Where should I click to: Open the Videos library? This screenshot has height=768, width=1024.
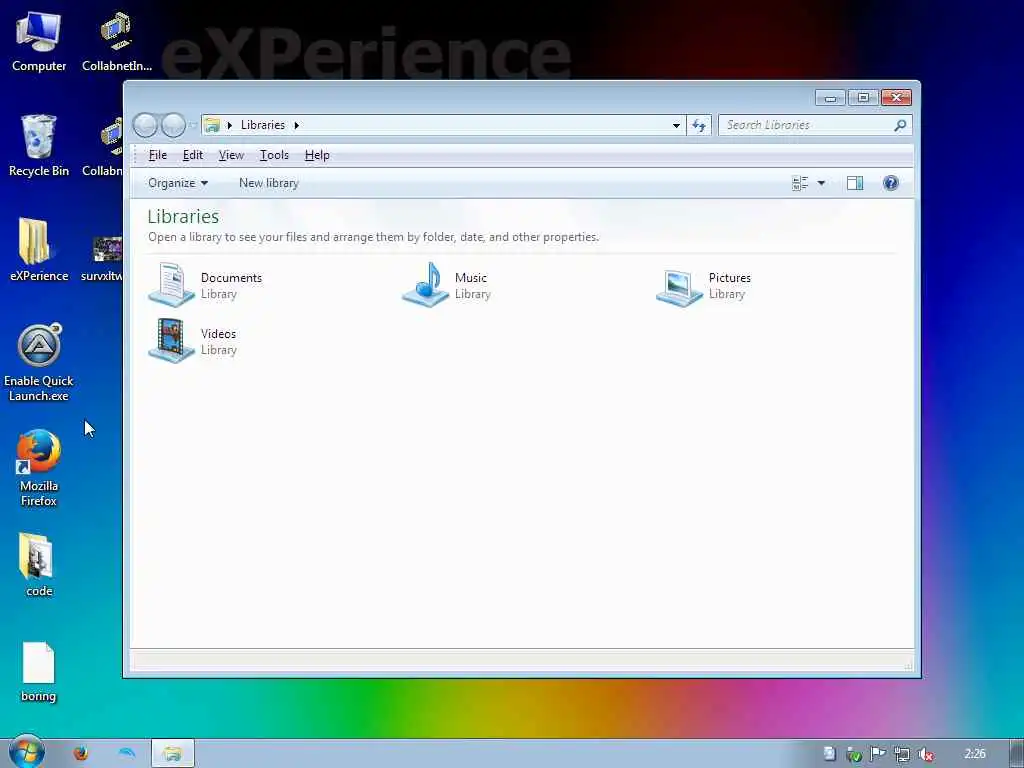coord(193,341)
